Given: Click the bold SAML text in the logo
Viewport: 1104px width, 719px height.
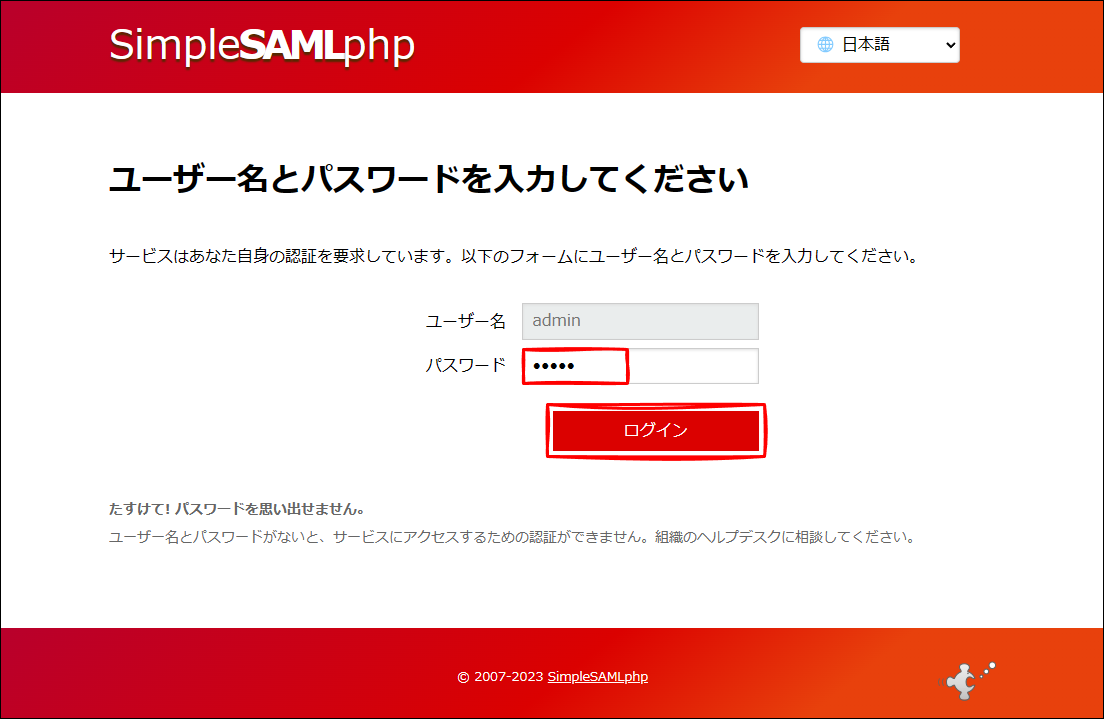Looking at the screenshot, I should [290, 46].
